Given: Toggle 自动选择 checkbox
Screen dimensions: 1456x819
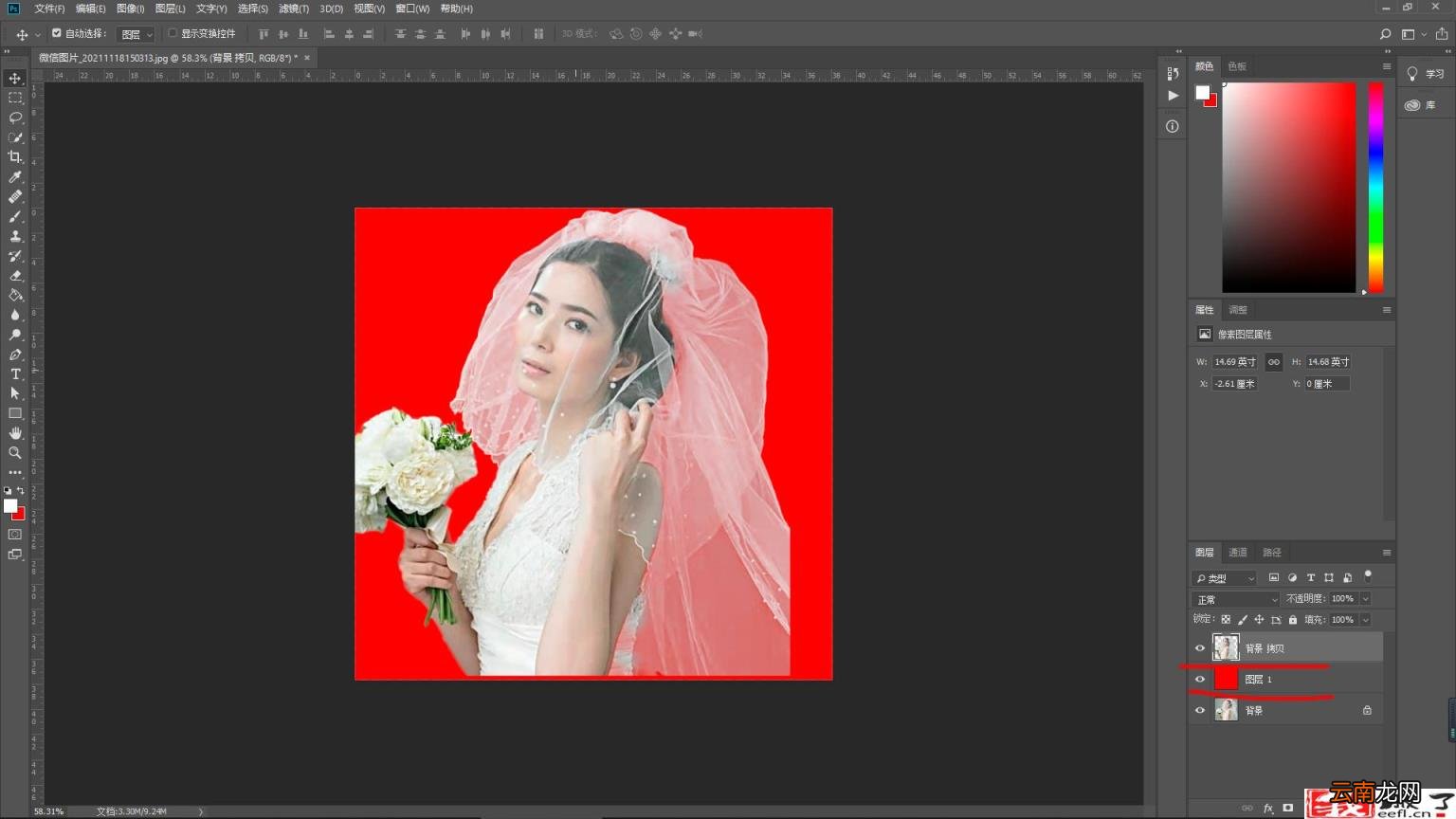Looking at the screenshot, I should pyautogui.click(x=56, y=33).
